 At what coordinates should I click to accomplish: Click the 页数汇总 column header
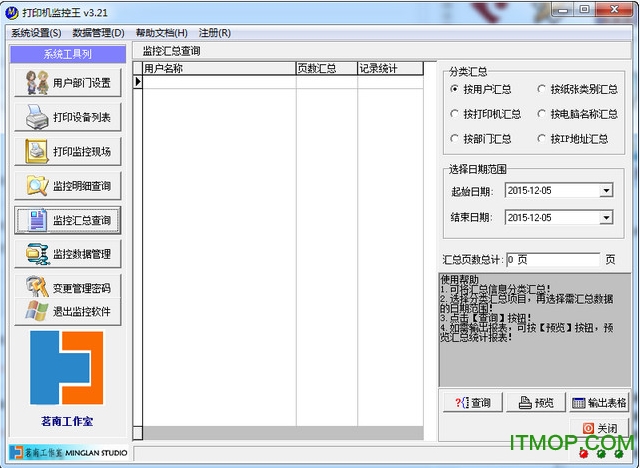tap(327, 69)
